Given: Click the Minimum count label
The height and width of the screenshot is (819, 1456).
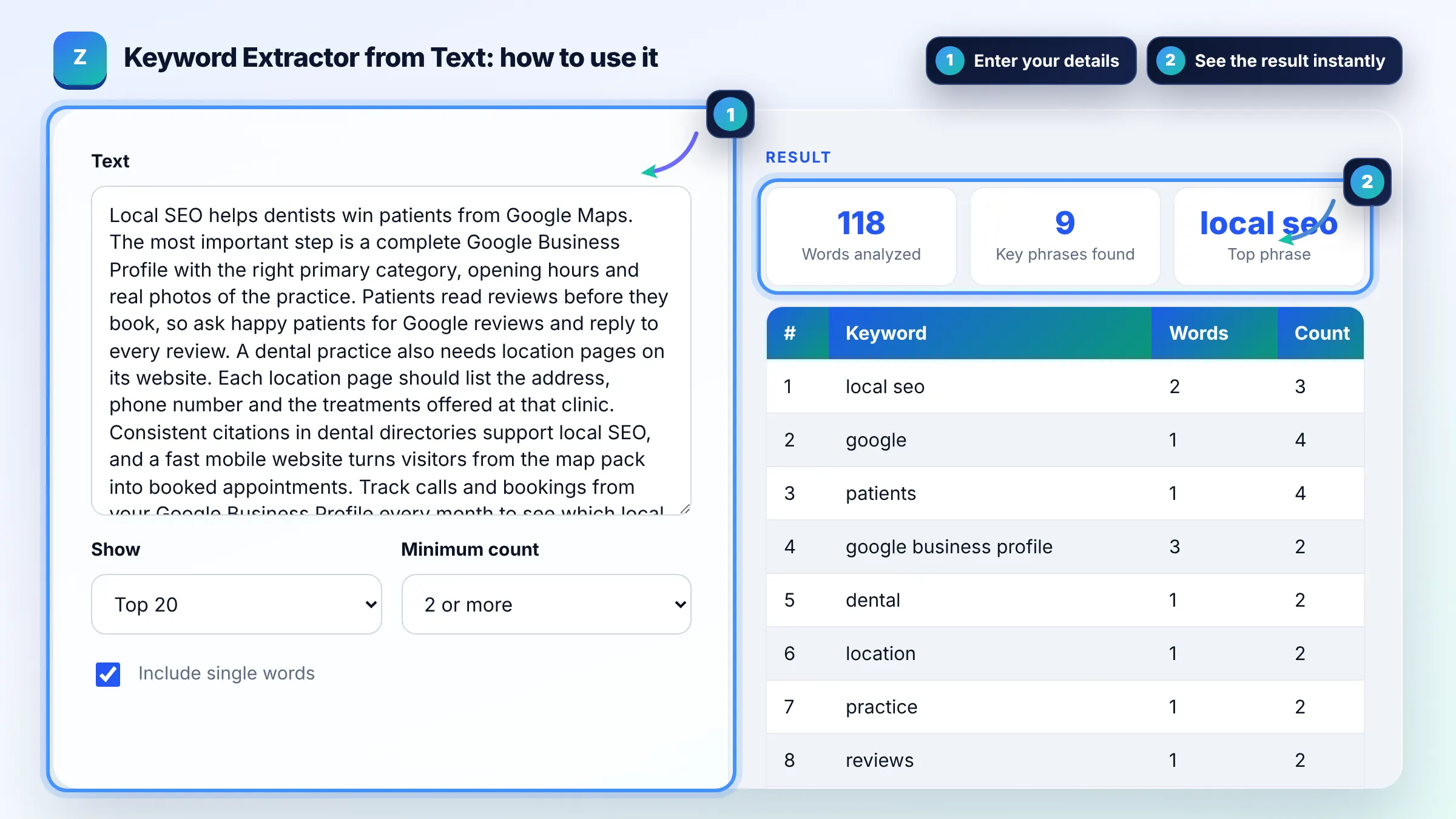Looking at the screenshot, I should point(470,549).
